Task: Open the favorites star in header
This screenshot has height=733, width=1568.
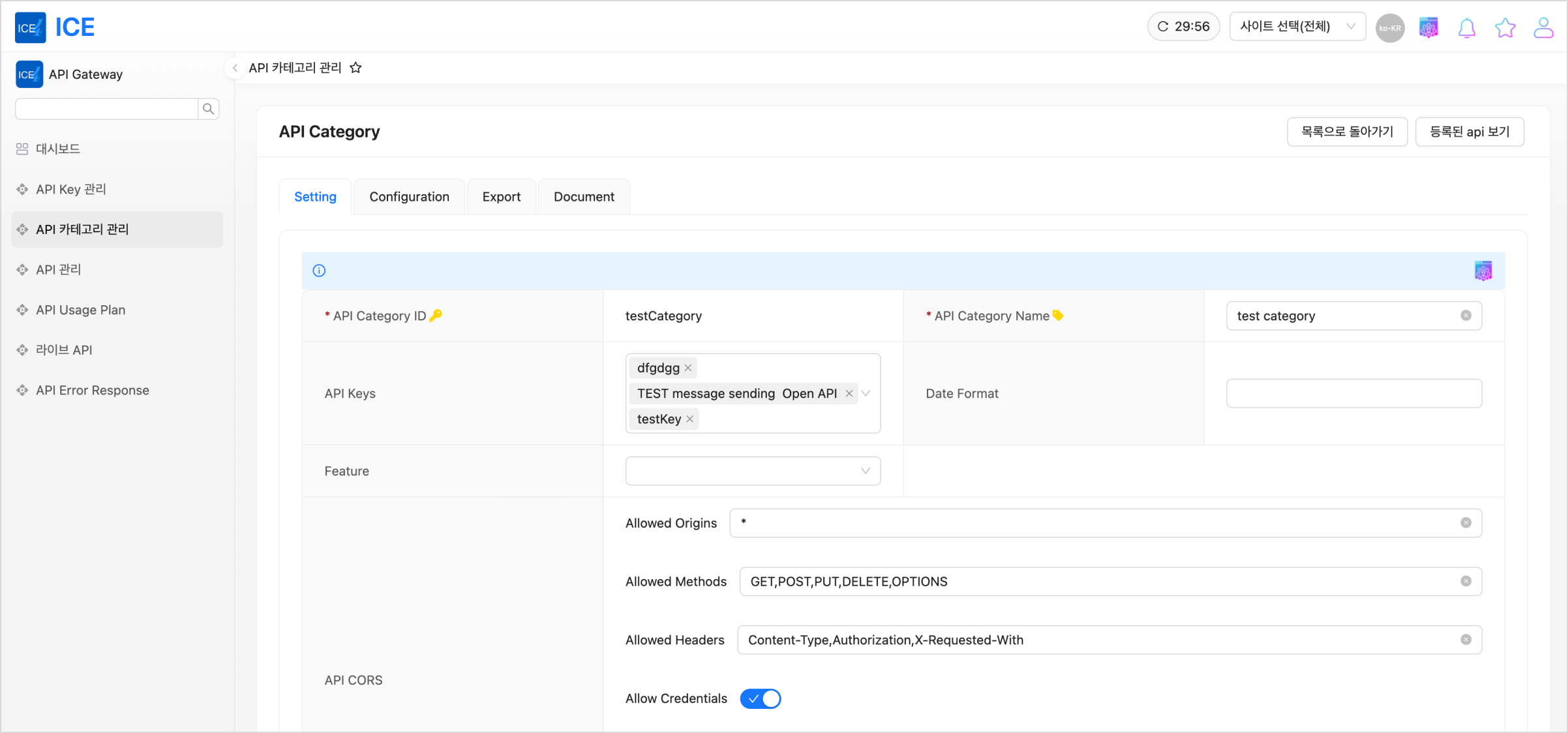Action: (x=1505, y=28)
